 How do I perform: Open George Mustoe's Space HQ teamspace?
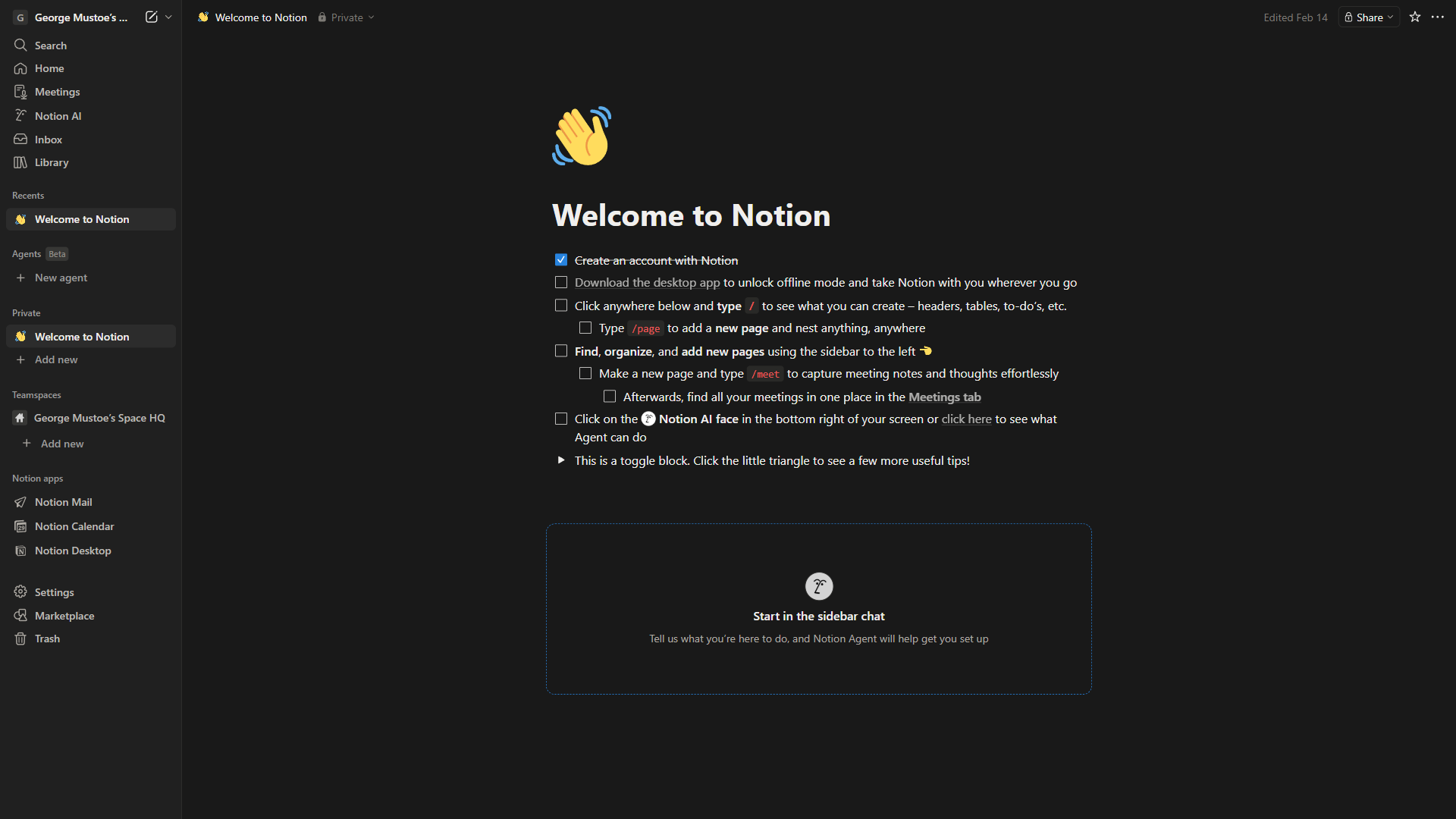[91, 418]
